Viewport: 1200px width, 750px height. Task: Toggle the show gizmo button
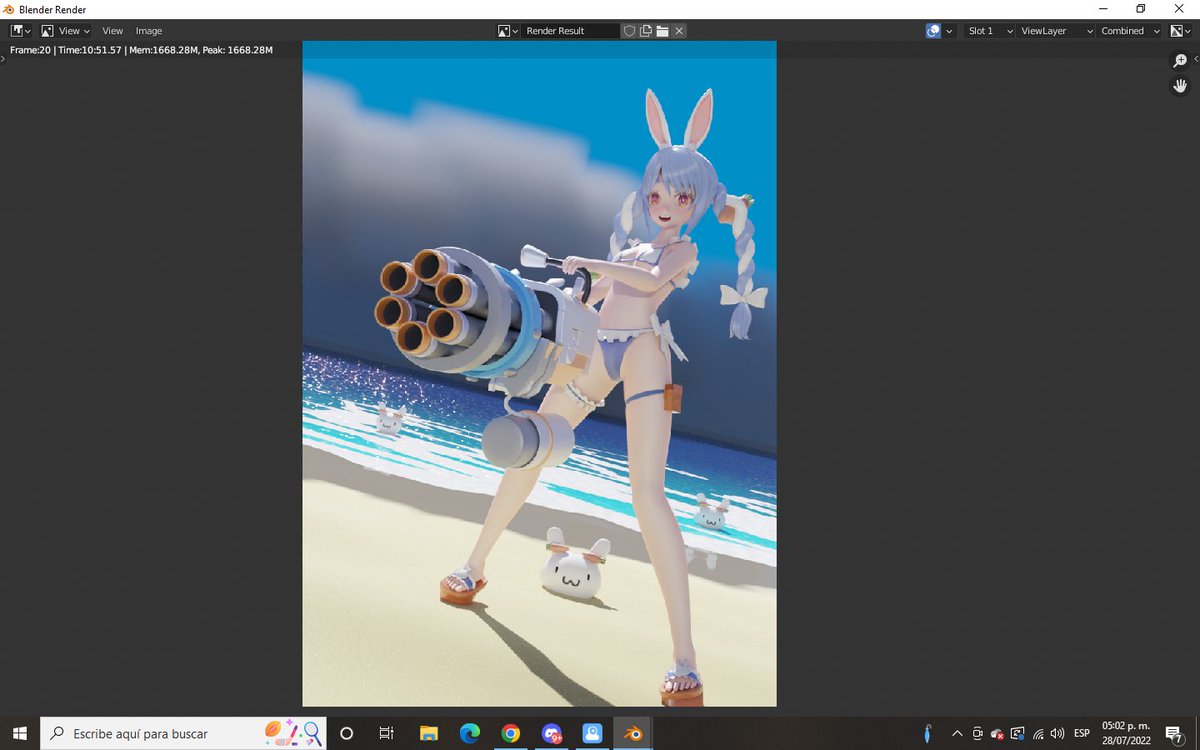(x=933, y=31)
